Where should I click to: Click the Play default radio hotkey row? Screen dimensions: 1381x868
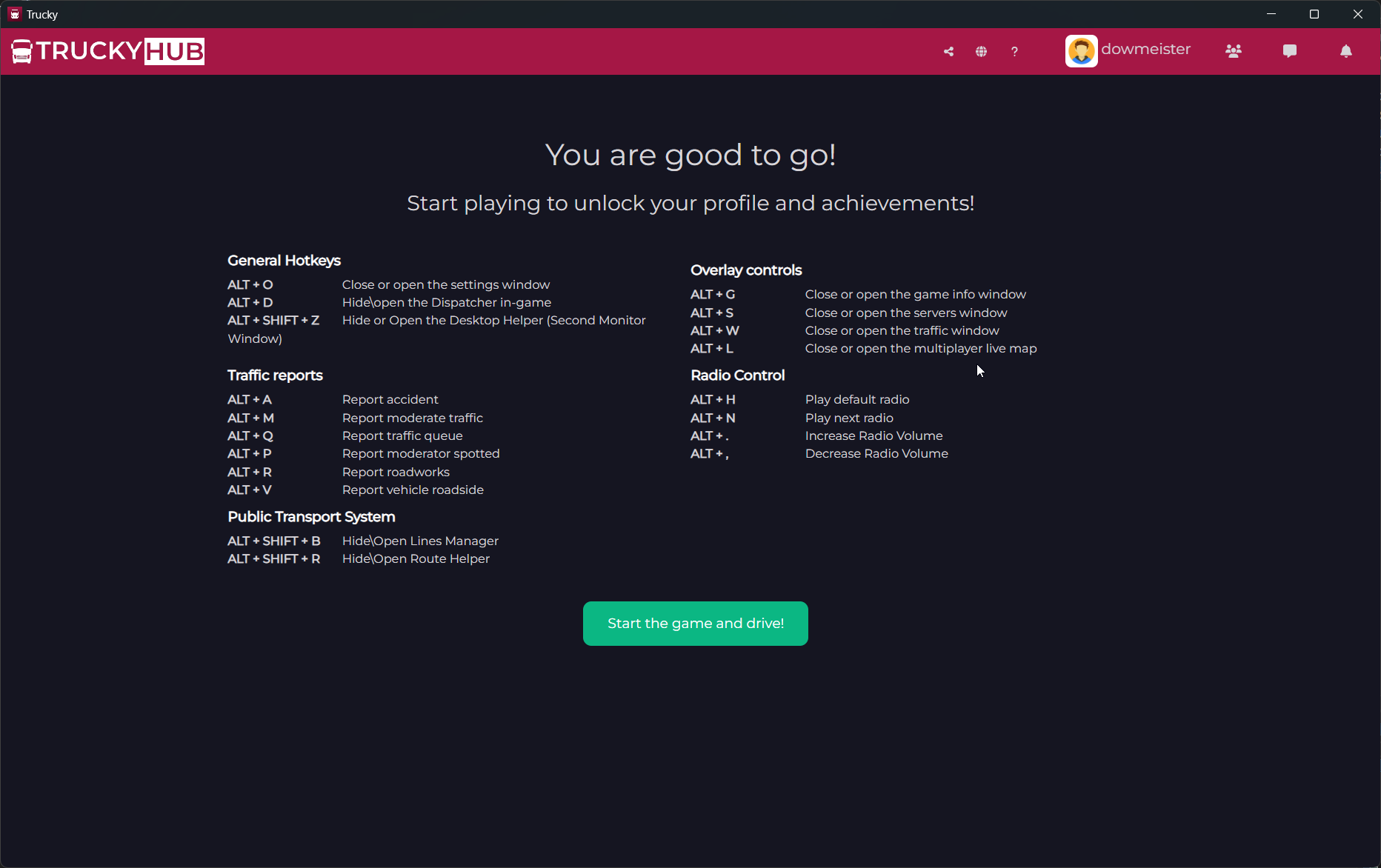(856, 399)
